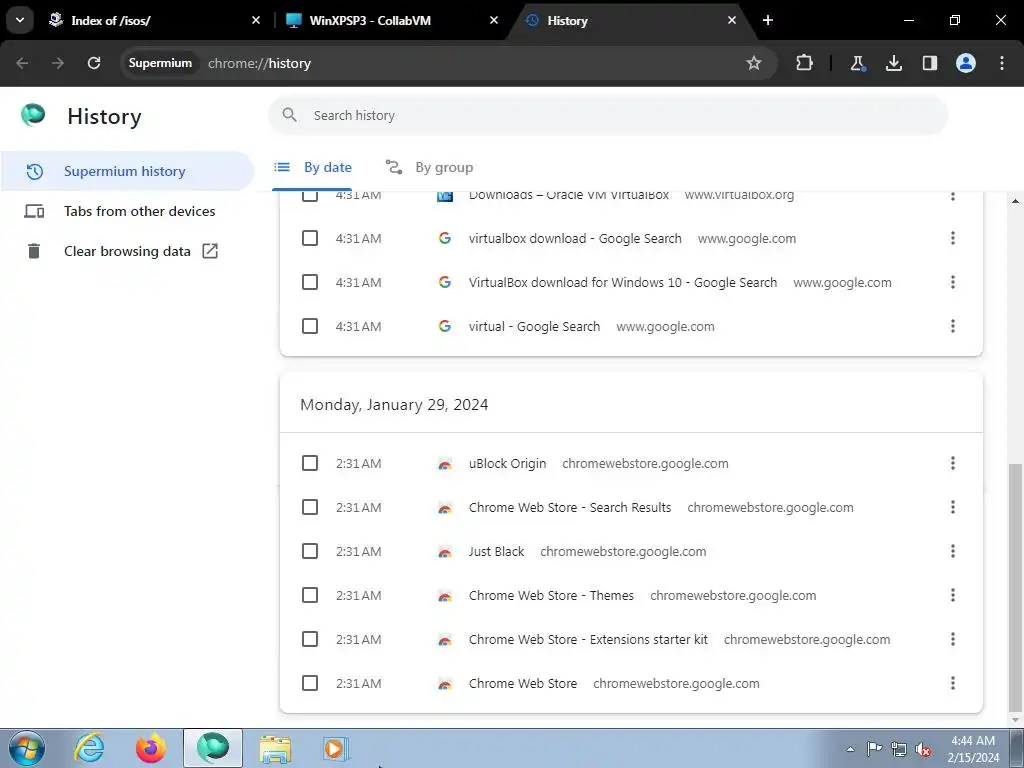Check Chrome Web Store - Themes entry

coord(310,595)
